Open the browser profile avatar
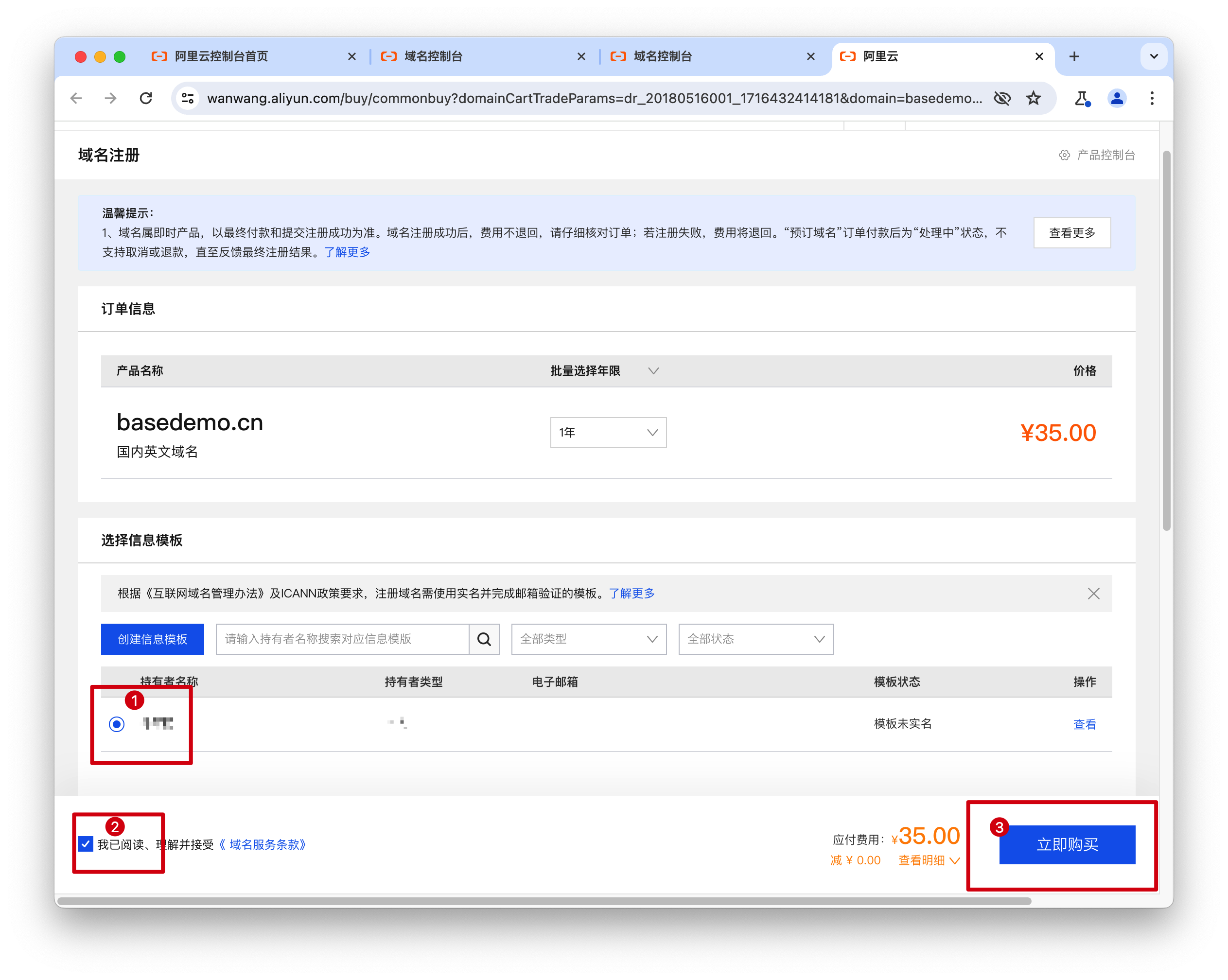 [x=1118, y=99]
